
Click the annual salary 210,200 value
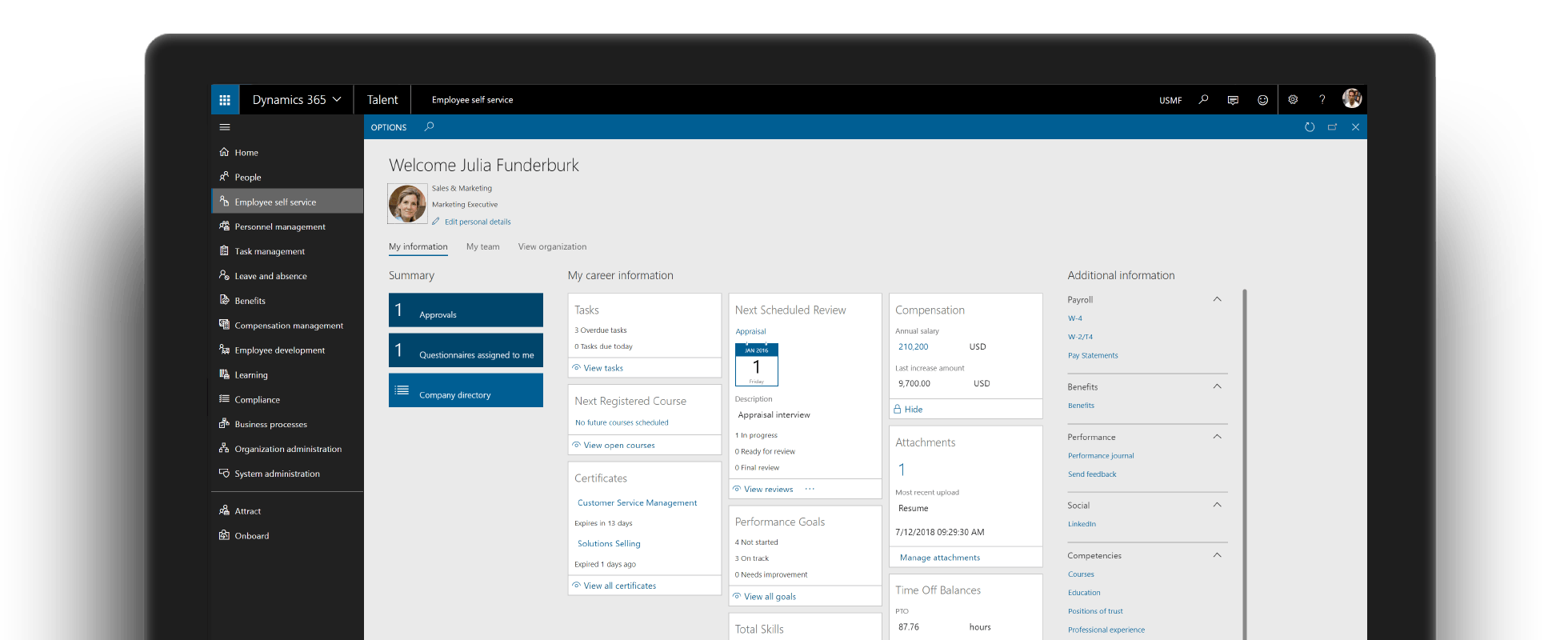[913, 346]
